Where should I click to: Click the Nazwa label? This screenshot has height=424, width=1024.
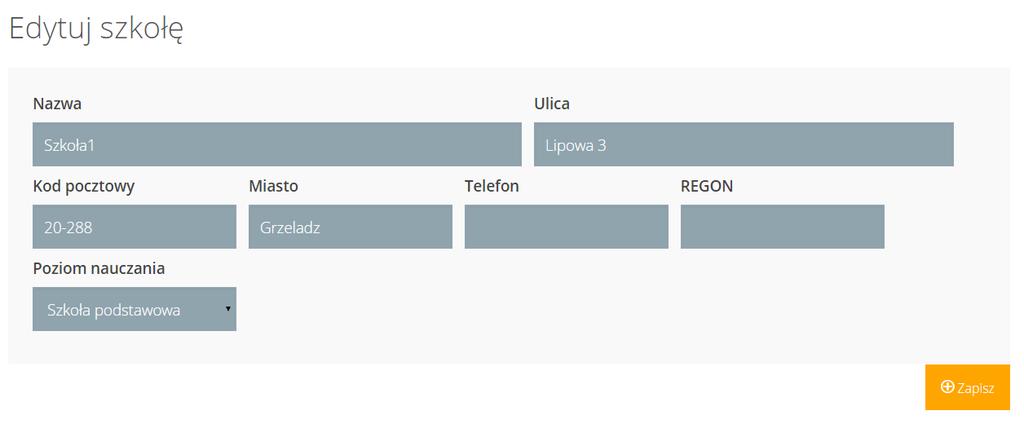[57, 104]
